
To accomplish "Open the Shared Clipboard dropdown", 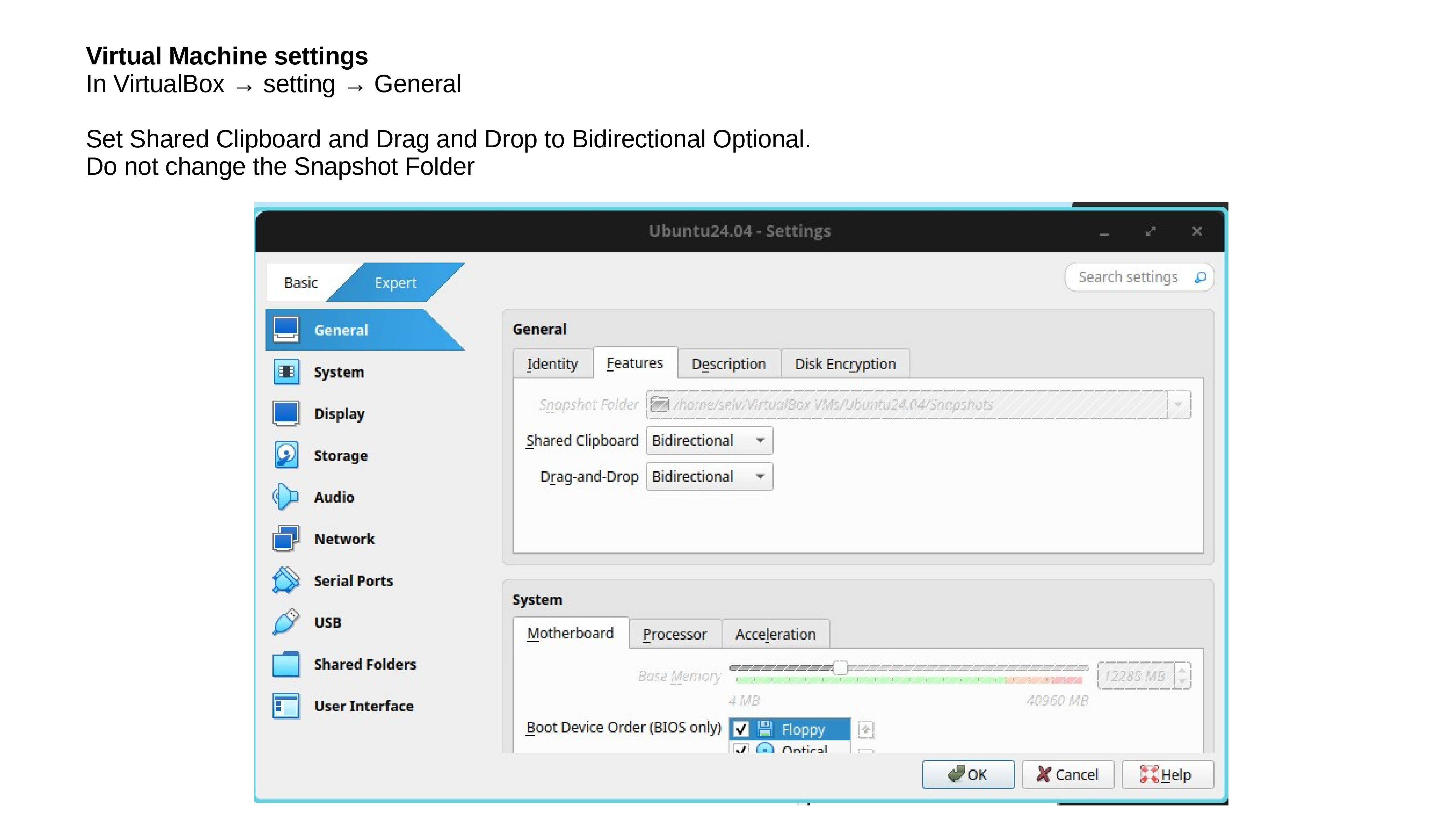I will 709,440.
